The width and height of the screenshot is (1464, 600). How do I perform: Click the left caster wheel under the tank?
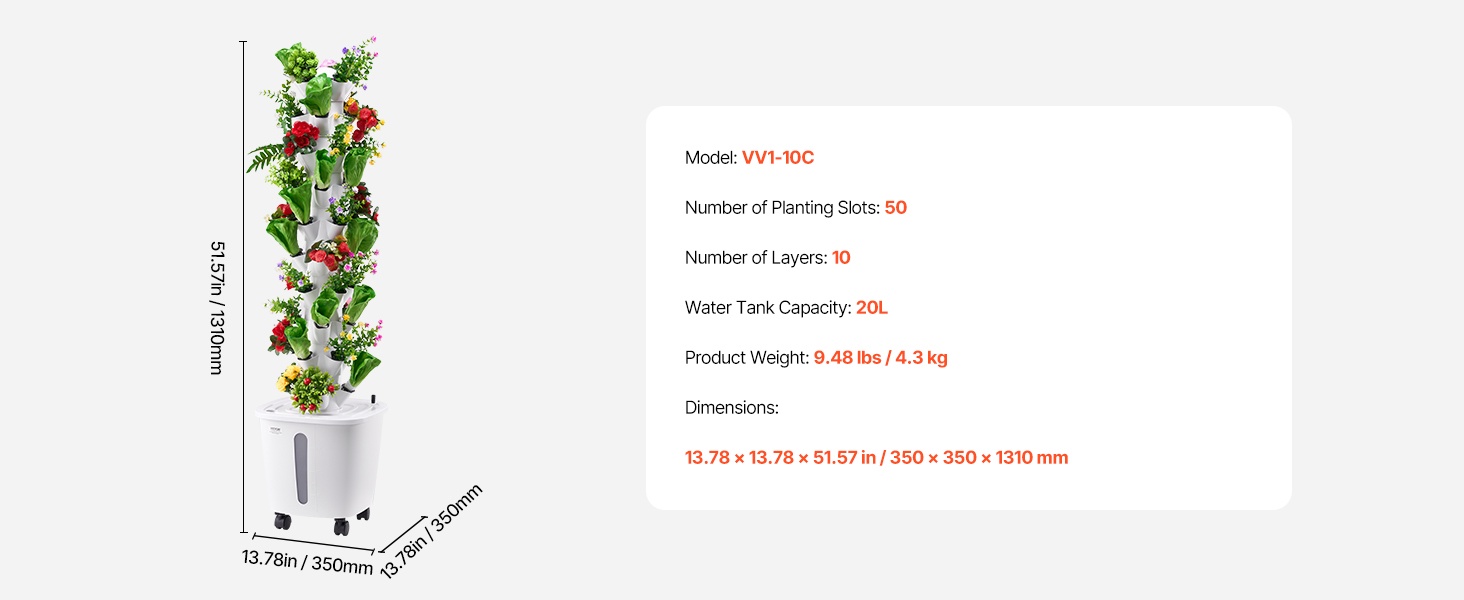point(283,521)
